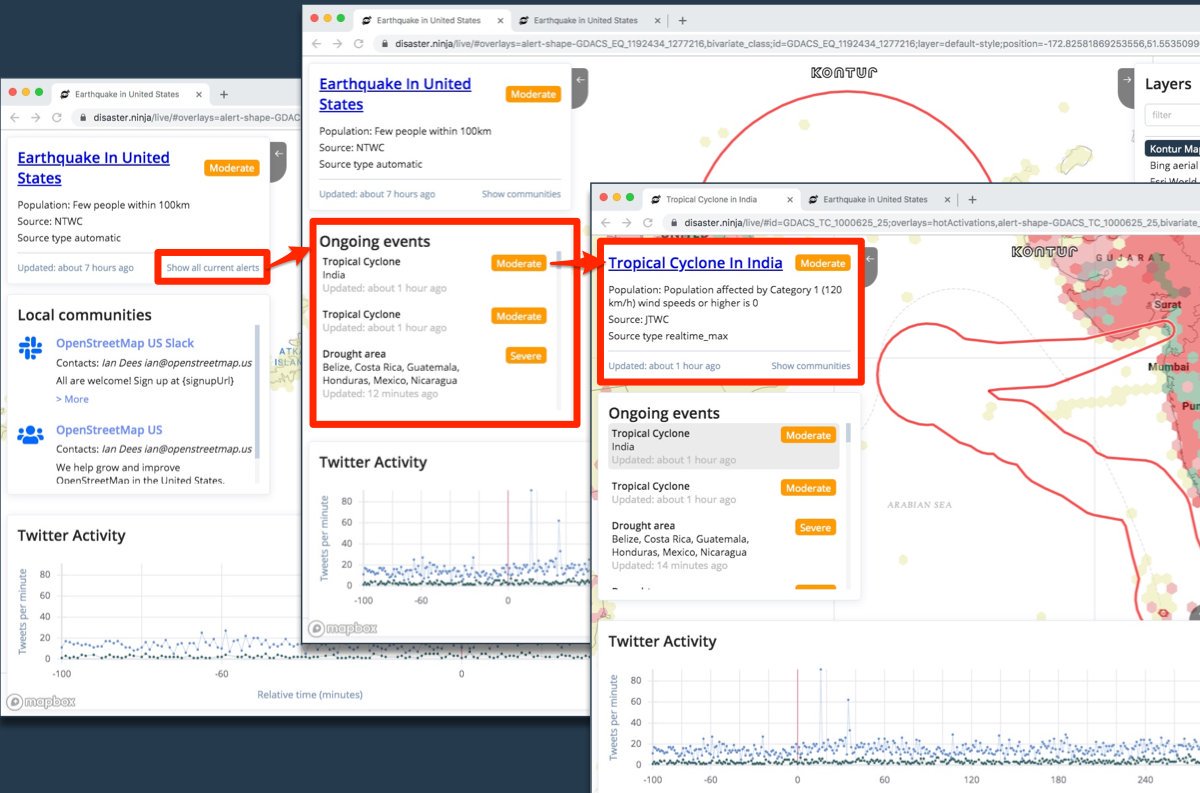1200x793 pixels.
Task: Go back in the middle browser window
Action: [316, 44]
